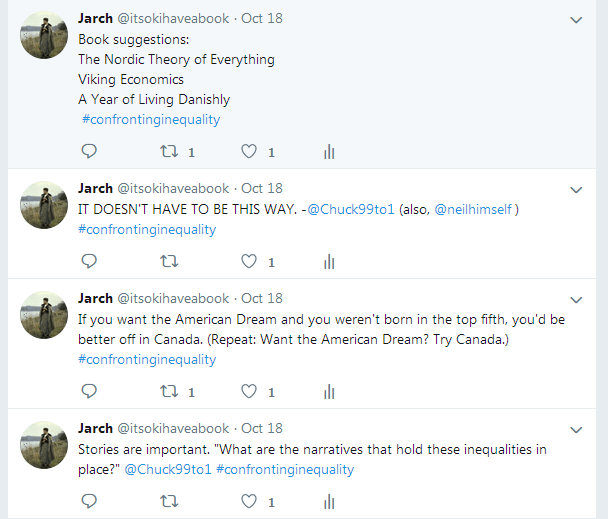Reply to the Stories are important tweet
Viewport: 608px width, 519px height.
(89, 502)
